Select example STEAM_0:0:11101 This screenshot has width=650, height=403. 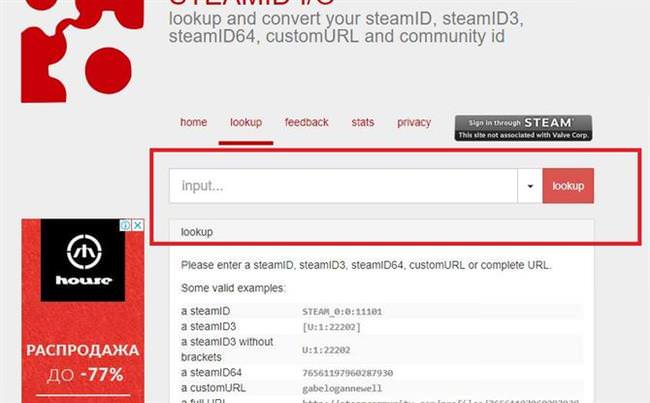(342, 312)
